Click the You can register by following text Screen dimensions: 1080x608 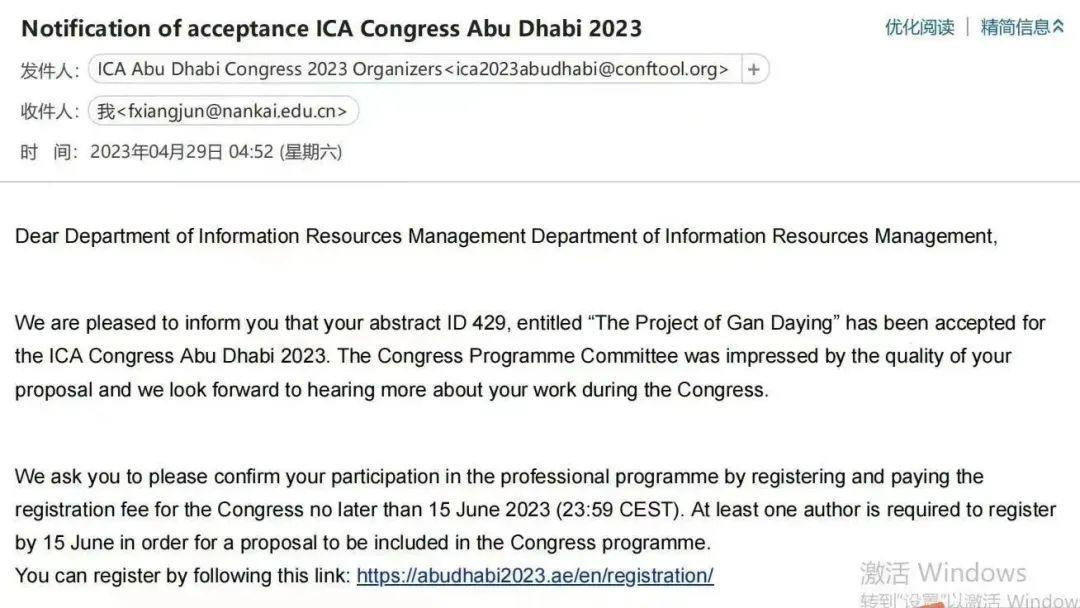[x=183, y=576]
